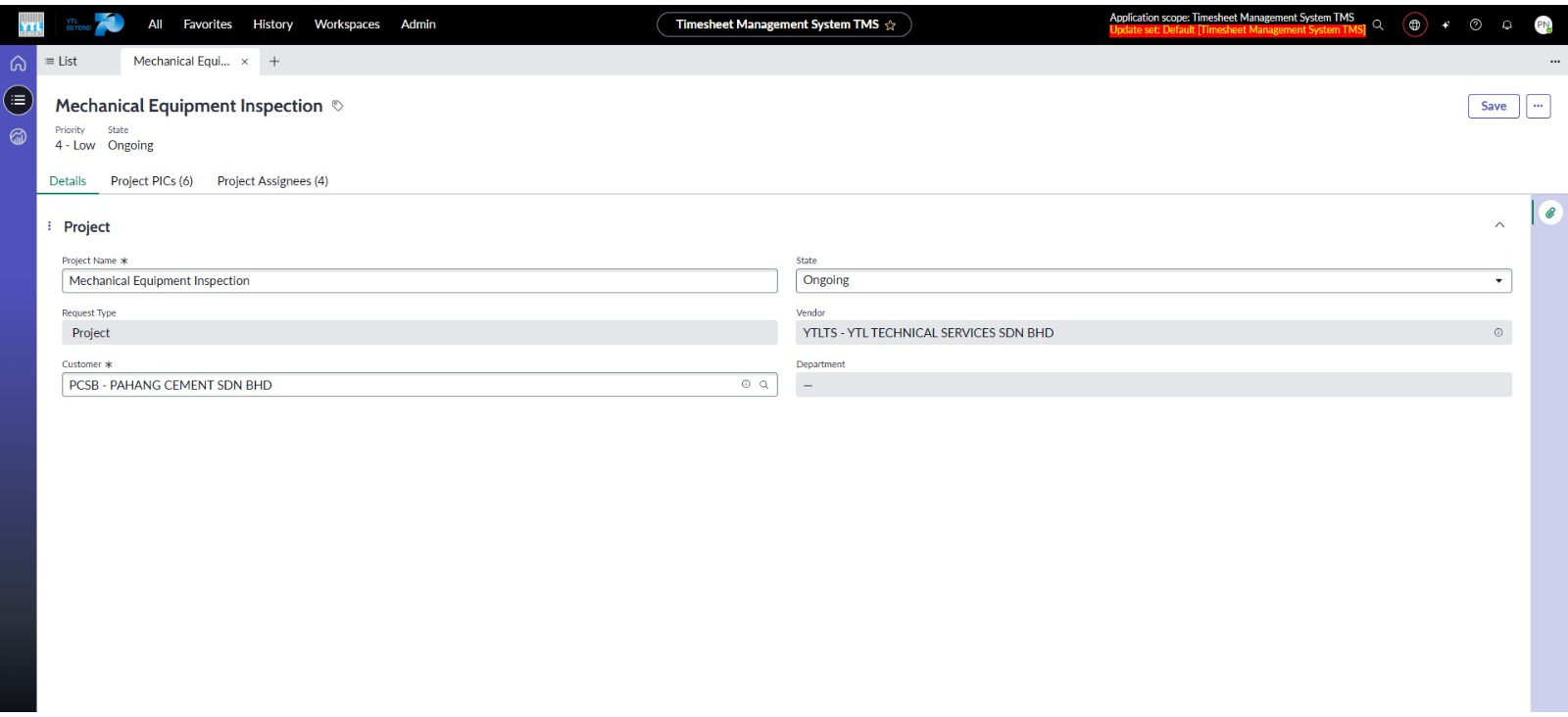Open more actions menu beside Save
This screenshot has height=717, width=1568.
pos(1539,106)
